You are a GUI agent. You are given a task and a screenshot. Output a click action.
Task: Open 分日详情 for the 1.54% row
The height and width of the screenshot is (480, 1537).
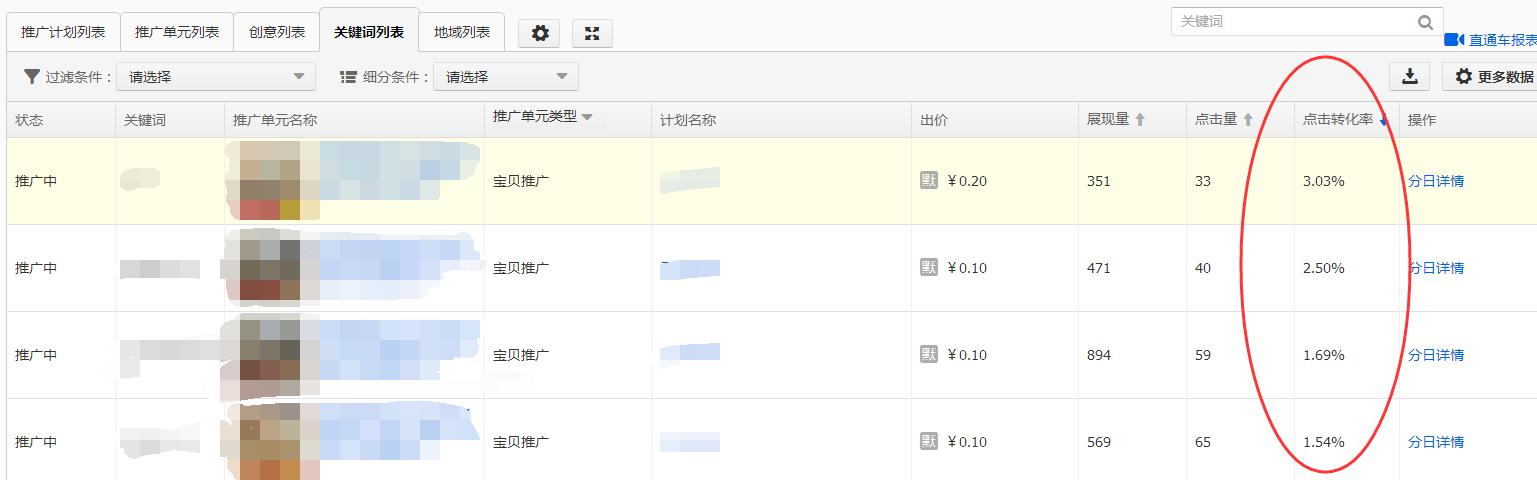(x=1436, y=442)
